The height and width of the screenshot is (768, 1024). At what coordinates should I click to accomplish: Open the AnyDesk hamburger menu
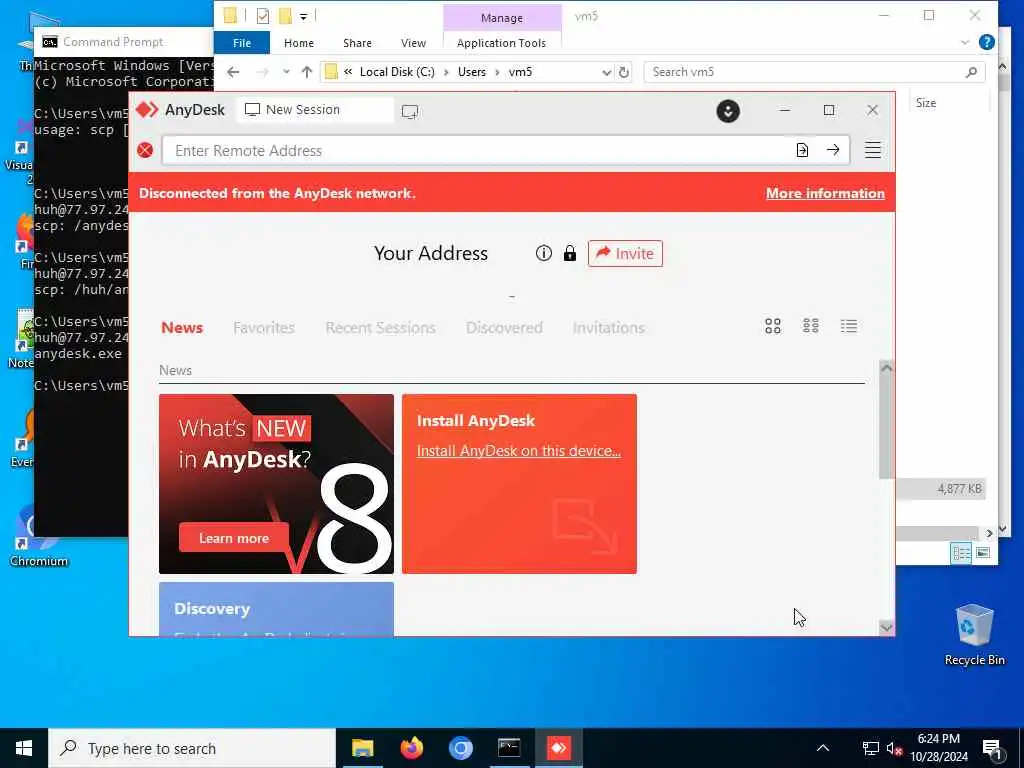(872, 150)
